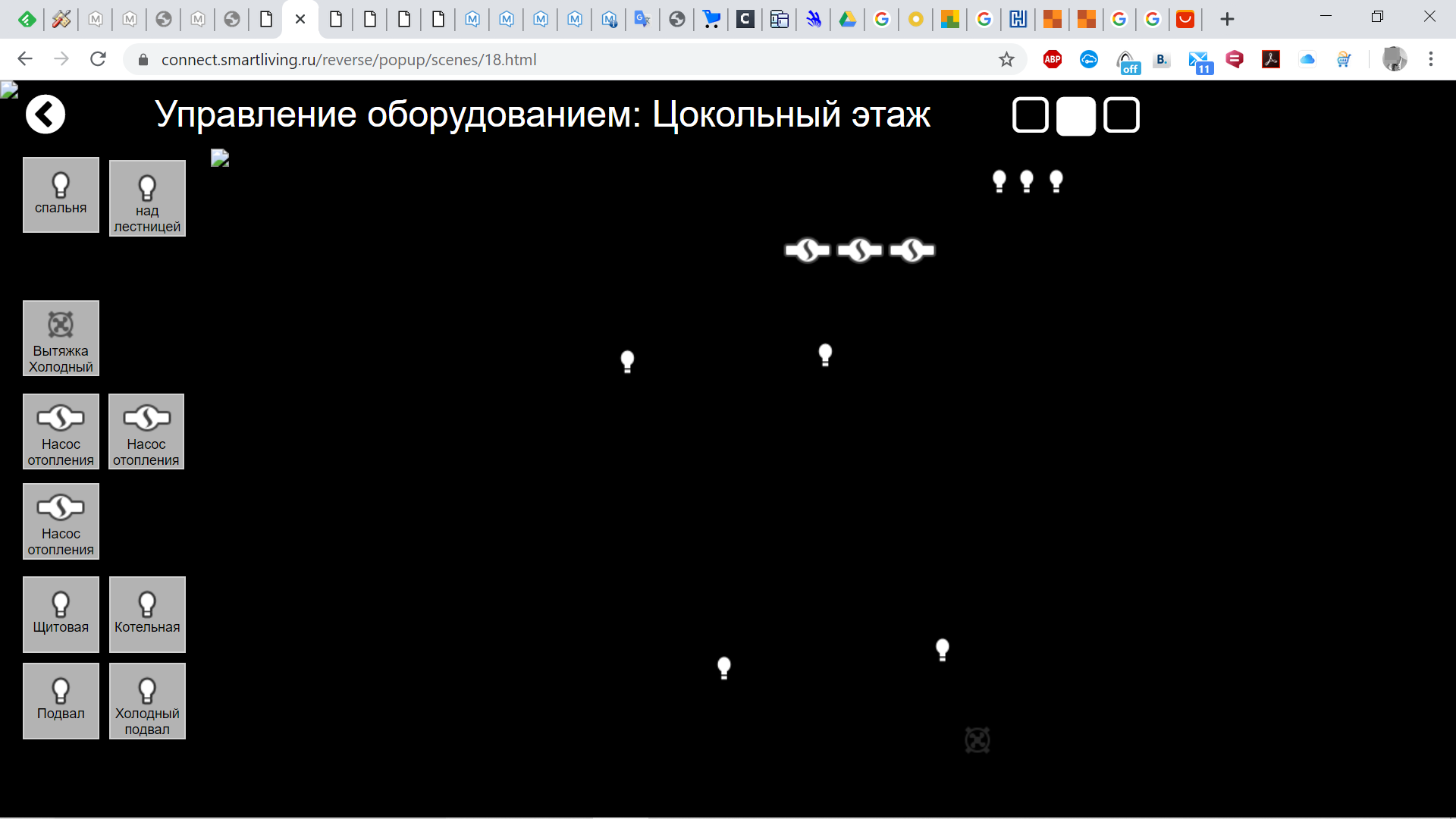Open a new browser tab

tap(1227, 19)
